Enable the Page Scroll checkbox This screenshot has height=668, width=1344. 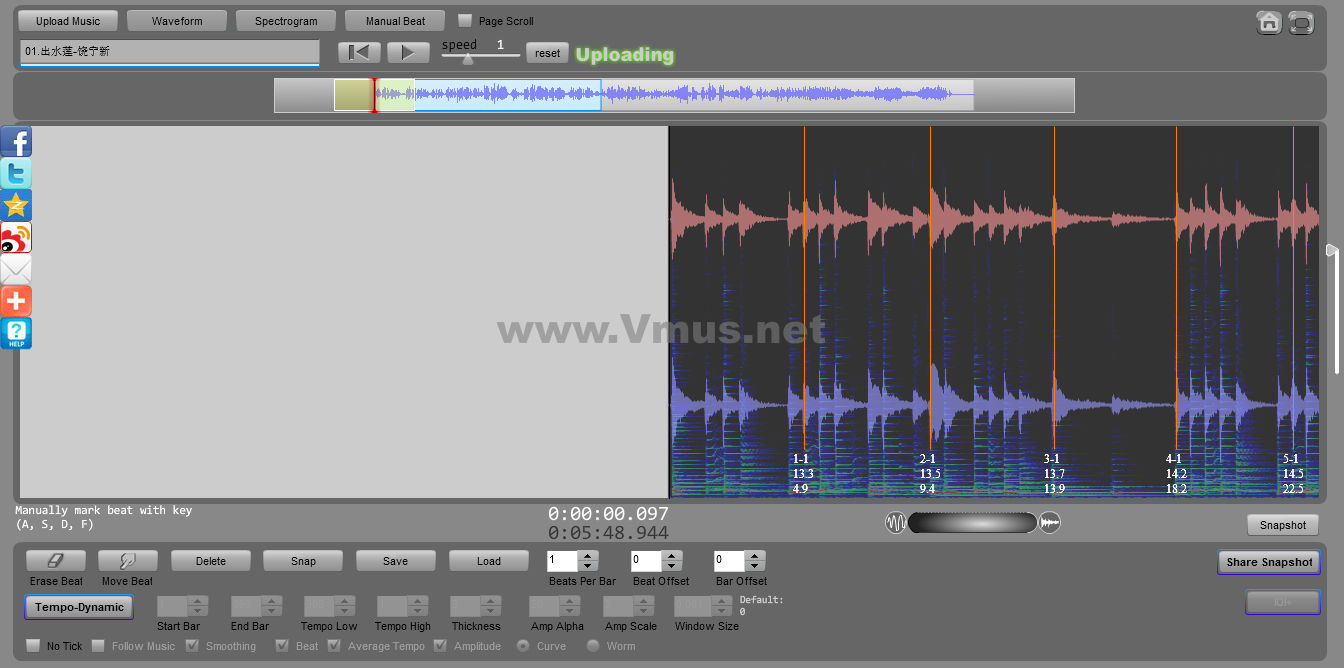pos(465,20)
